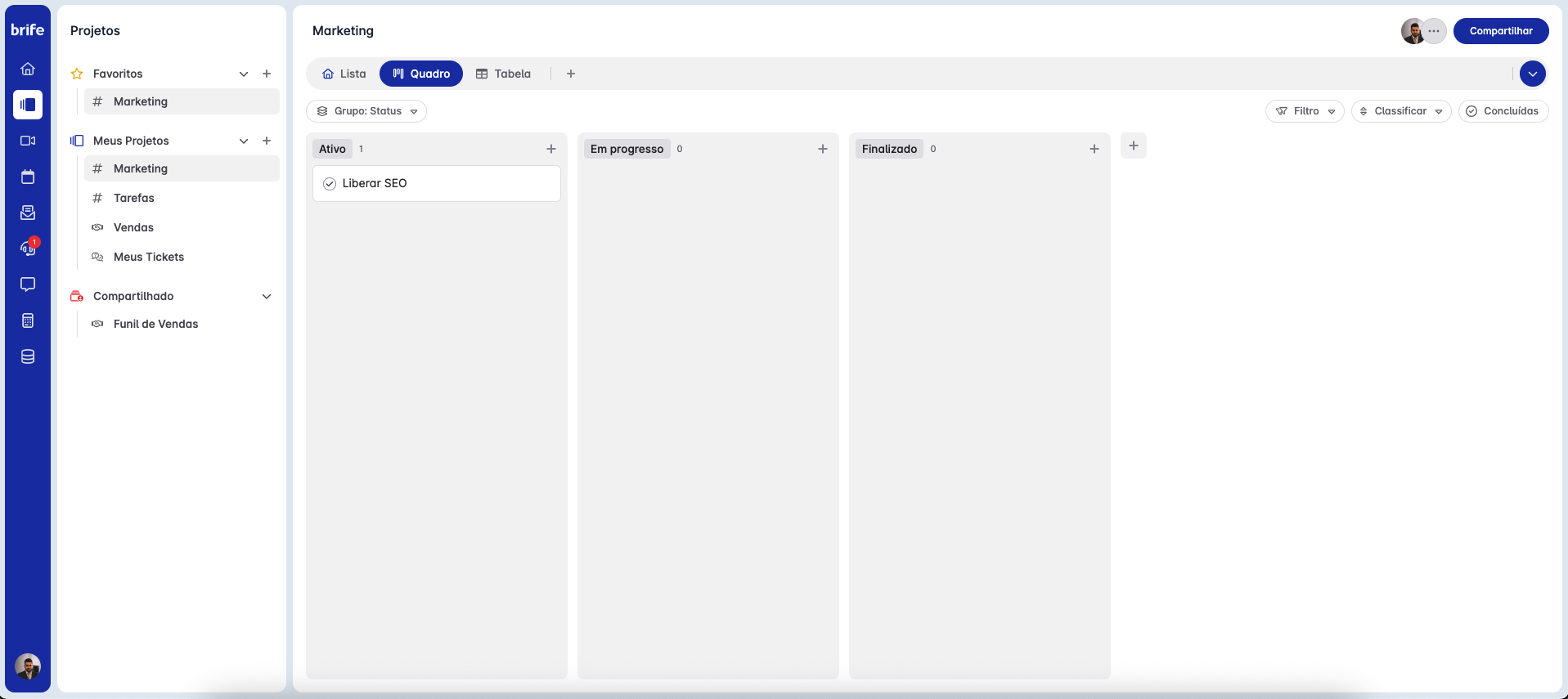The height and width of the screenshot is (699, 1568).
Task: Add a new favorite with the plus icon
Action: tap(267, 74)
